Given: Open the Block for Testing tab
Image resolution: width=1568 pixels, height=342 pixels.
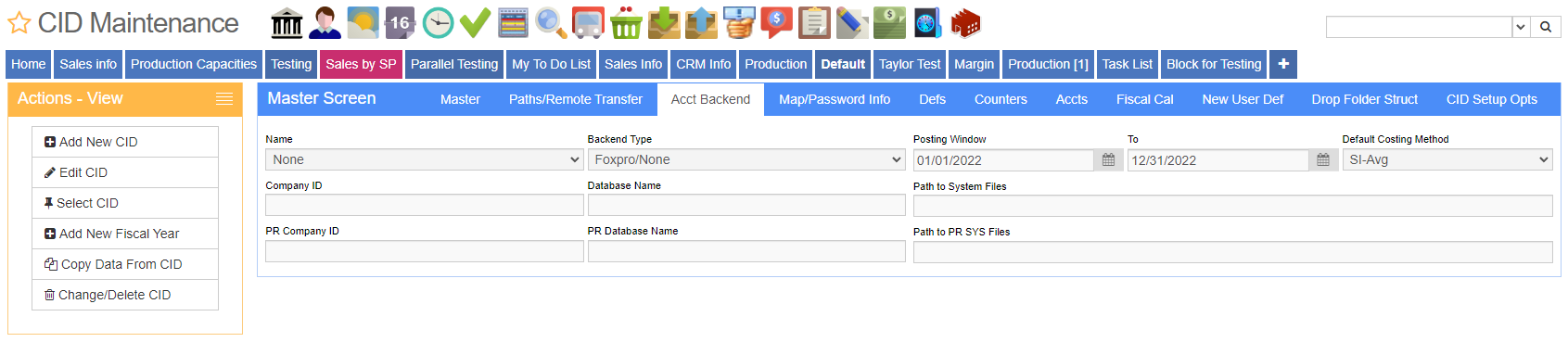Looking at the screenshot, I should pos(1214,64).
